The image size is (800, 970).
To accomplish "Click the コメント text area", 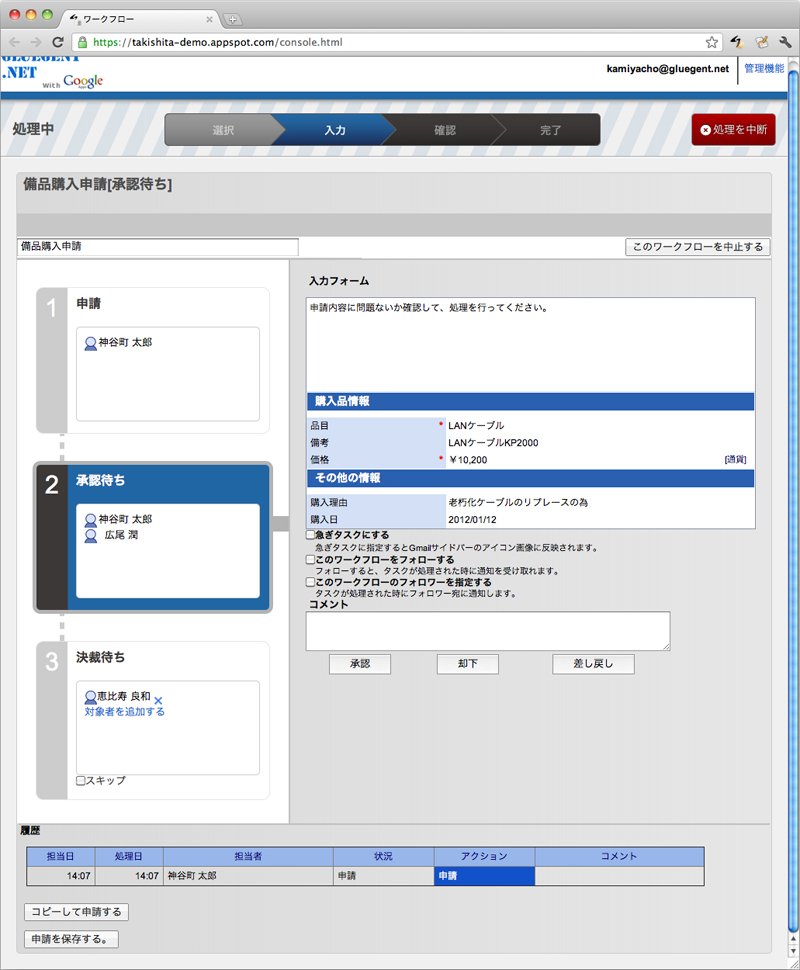I will click(488, 631).
